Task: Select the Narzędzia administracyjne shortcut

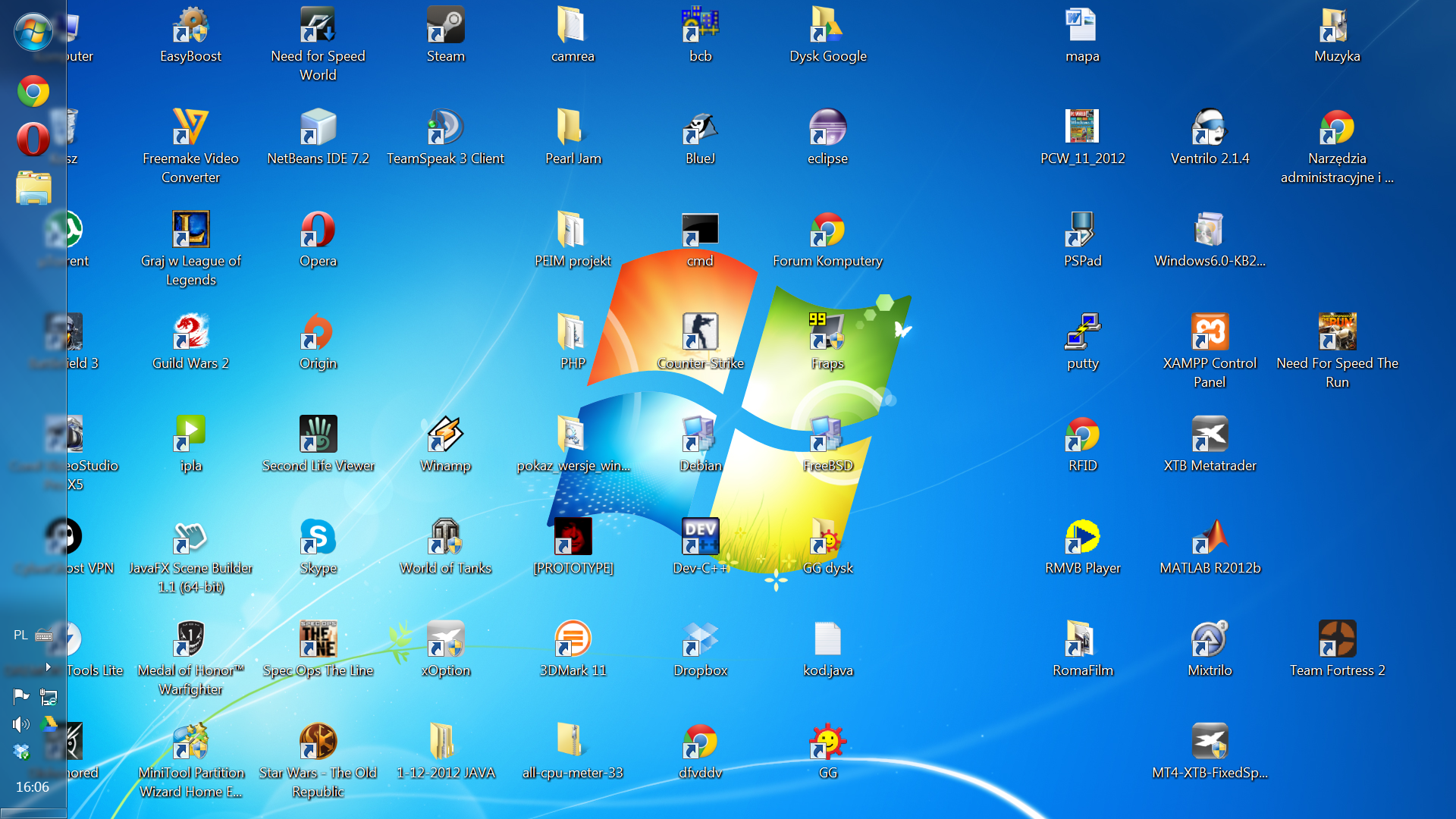Action: coord(1337,146)
